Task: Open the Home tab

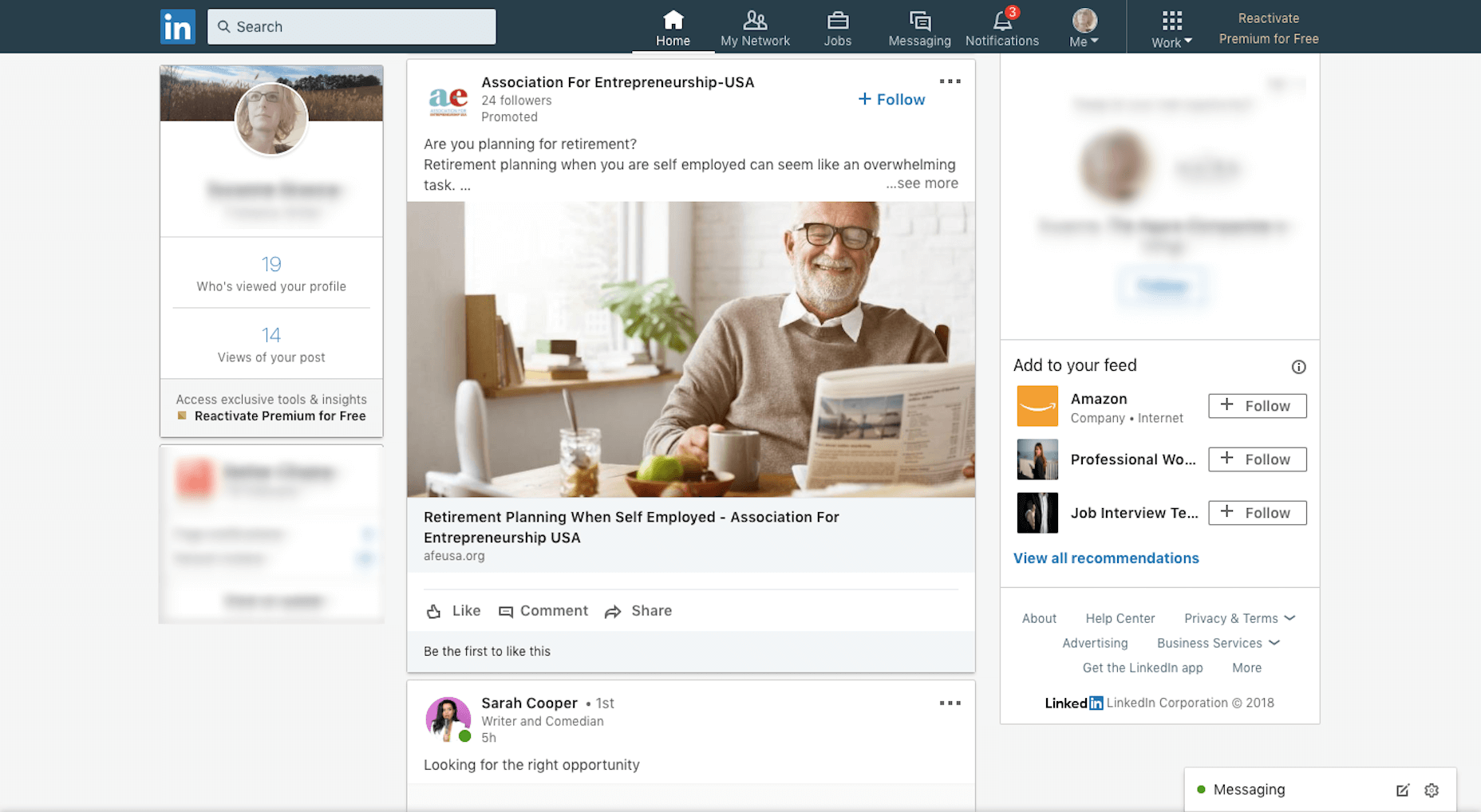Action: point(673,28)
